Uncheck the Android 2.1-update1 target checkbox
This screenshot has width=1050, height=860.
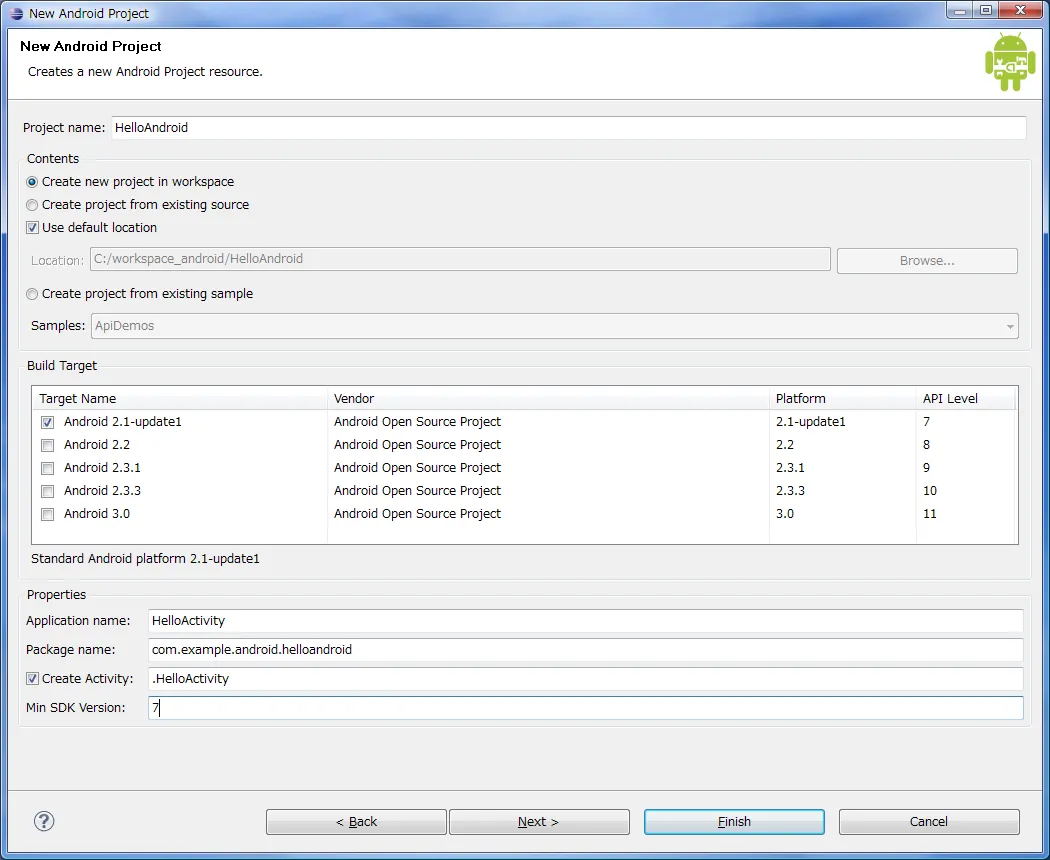point(48,422)
